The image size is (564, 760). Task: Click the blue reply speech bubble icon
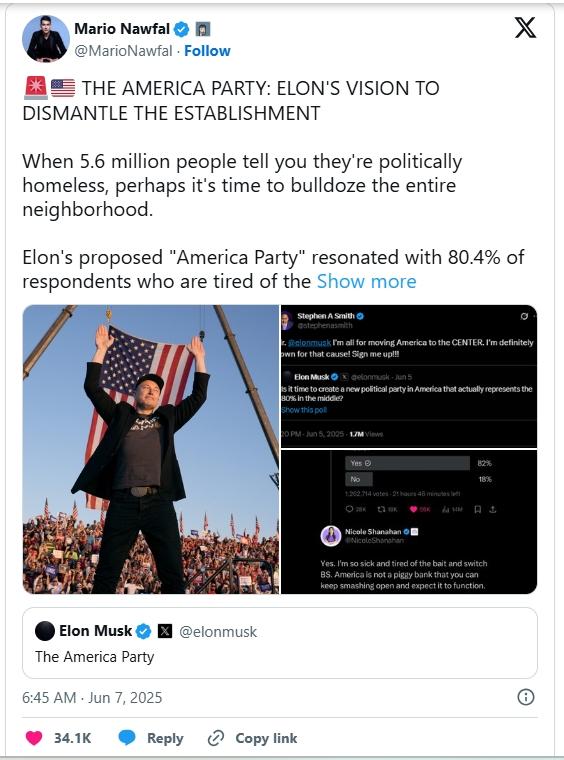pyautogui.click(x=127, y=738)
